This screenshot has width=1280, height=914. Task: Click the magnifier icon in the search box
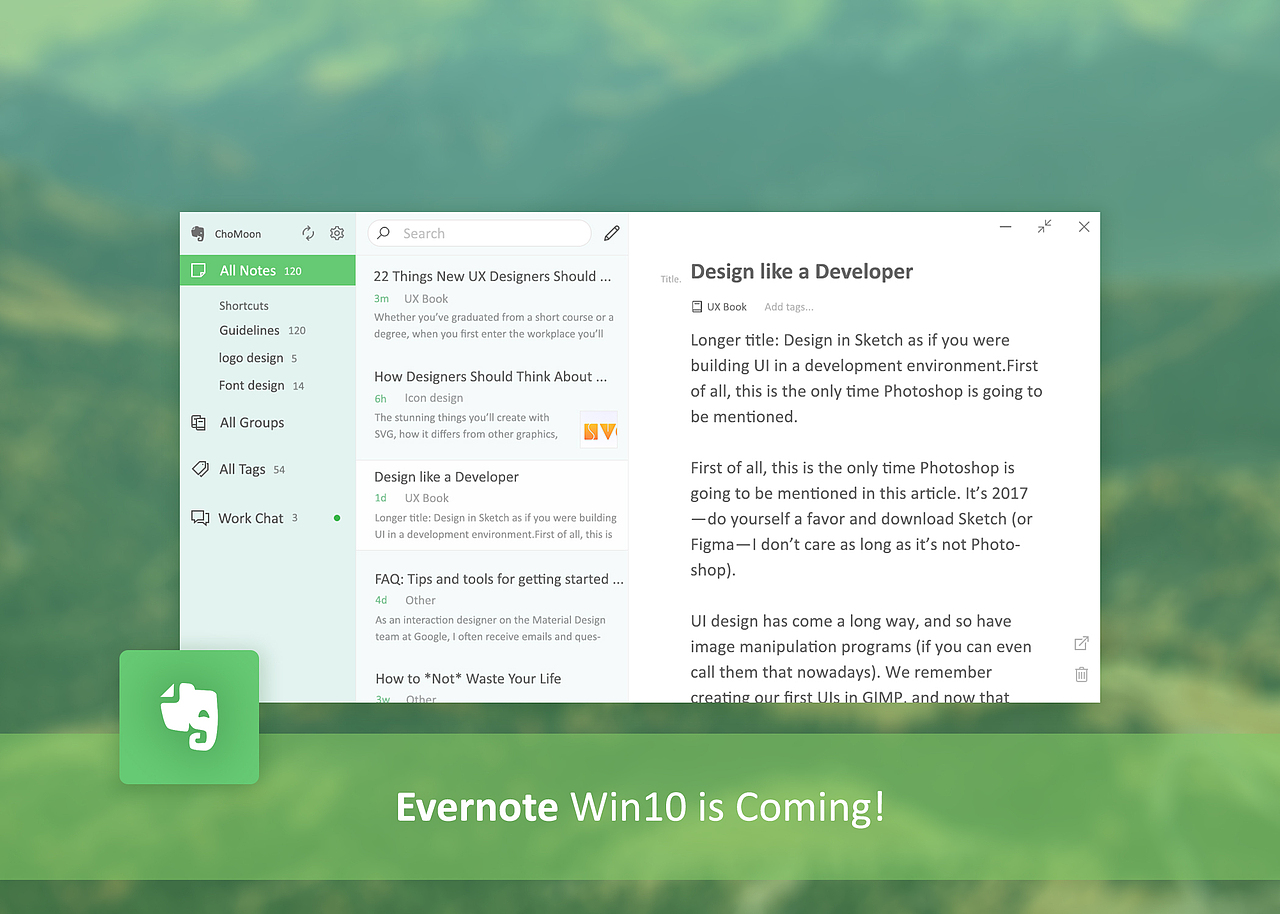383,233
